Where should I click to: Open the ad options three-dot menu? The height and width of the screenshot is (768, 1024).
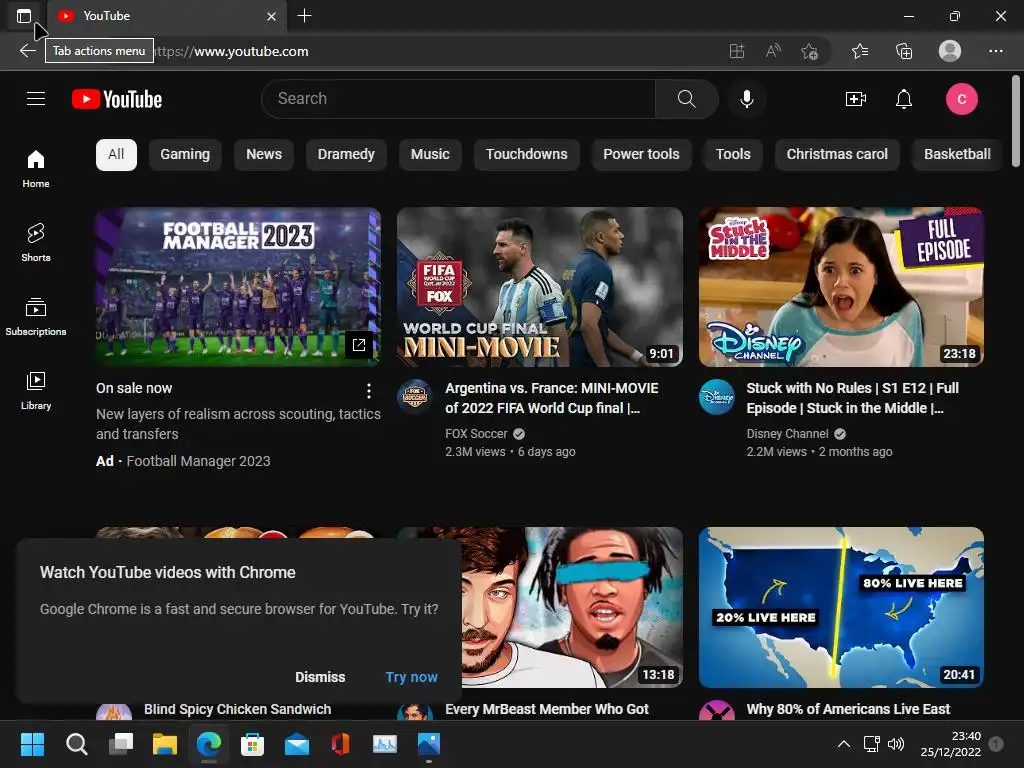coord(369,391)
